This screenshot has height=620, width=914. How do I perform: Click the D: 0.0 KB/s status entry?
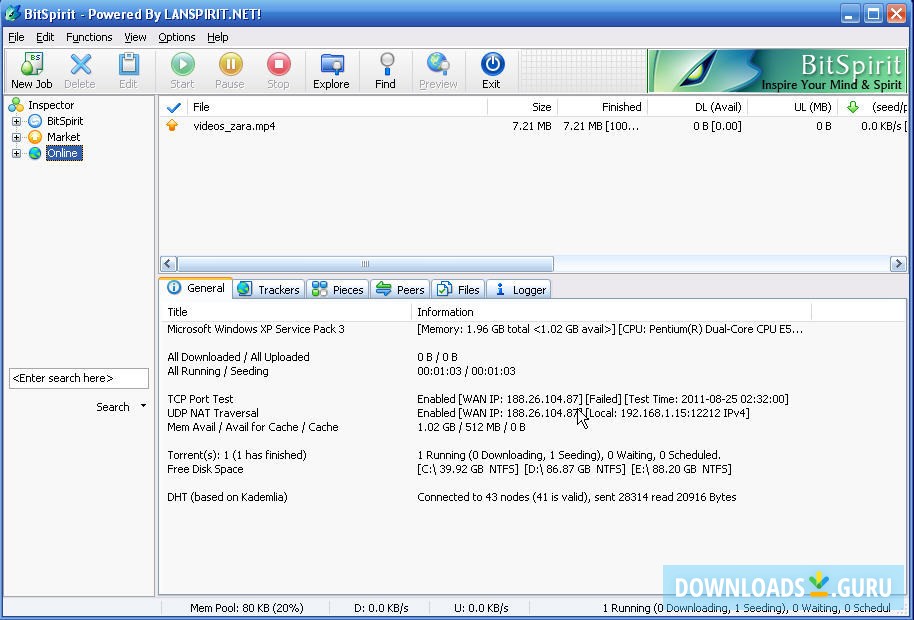pyautogui.click(x=381, y=608)
